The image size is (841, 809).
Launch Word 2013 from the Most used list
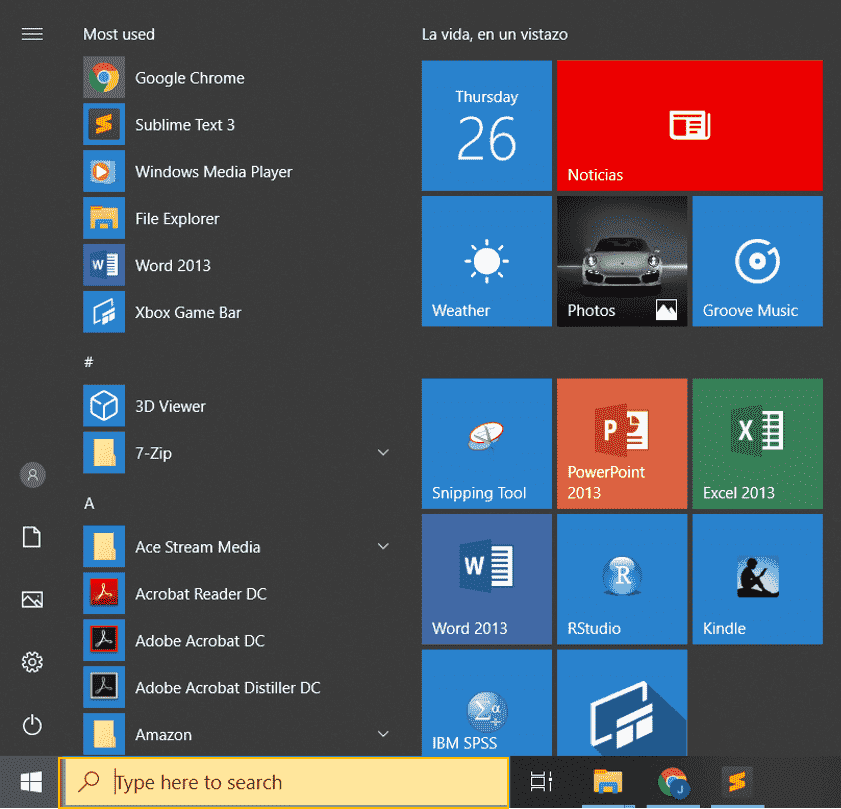239,265
